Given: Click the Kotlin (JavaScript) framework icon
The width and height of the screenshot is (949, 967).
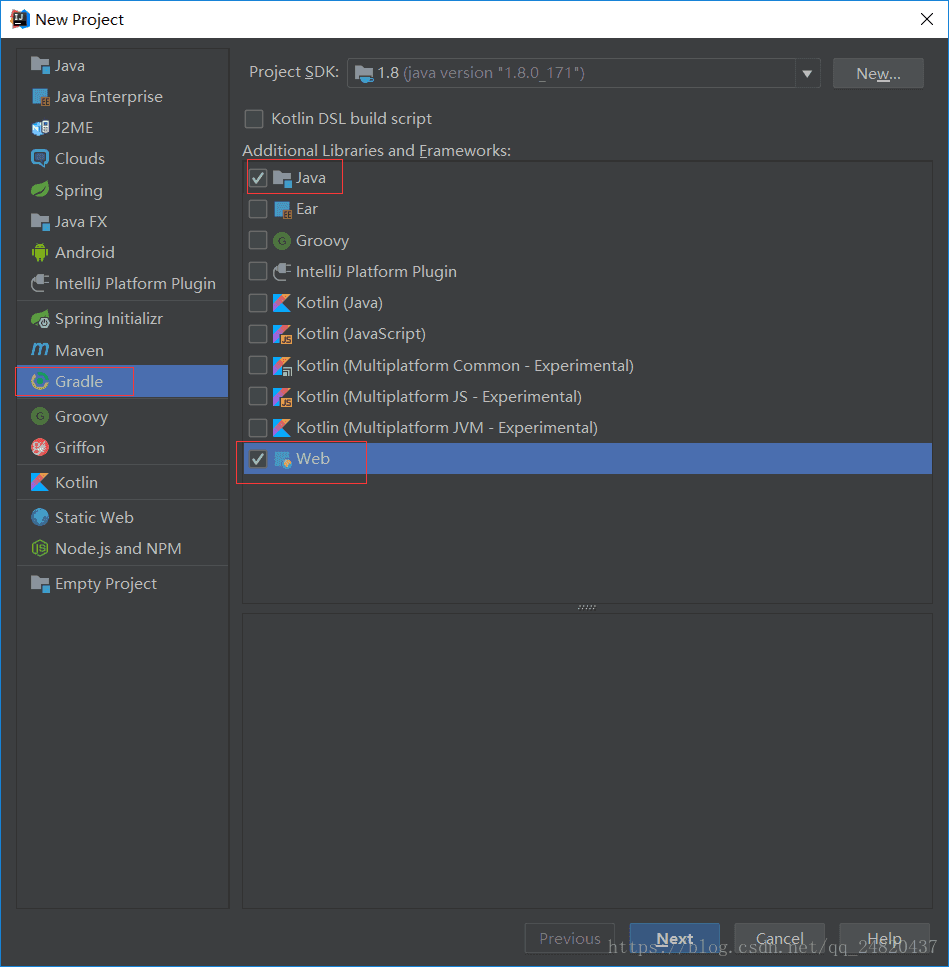Looking at the screenshot, I should [x=282, y=334].
